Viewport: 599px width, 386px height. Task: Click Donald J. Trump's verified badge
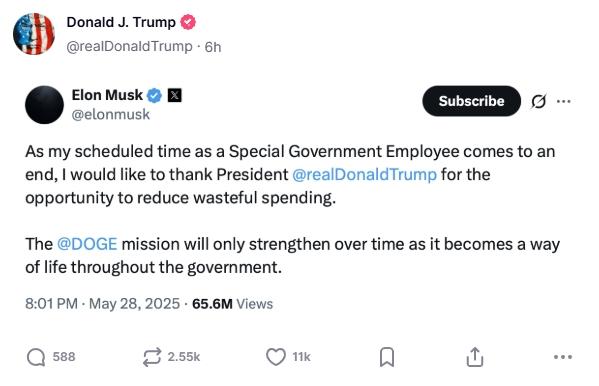(188, 22)
